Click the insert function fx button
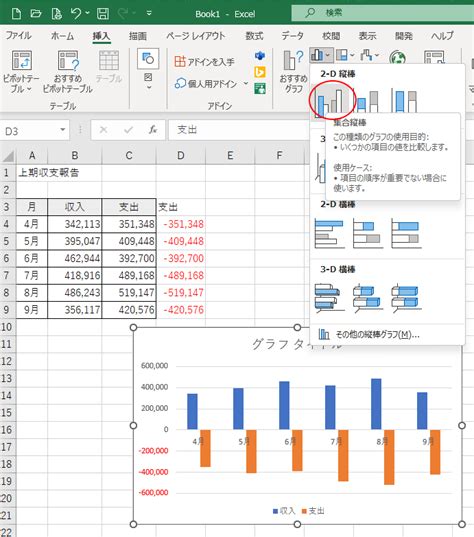The image size is (474, 537). 153,130
